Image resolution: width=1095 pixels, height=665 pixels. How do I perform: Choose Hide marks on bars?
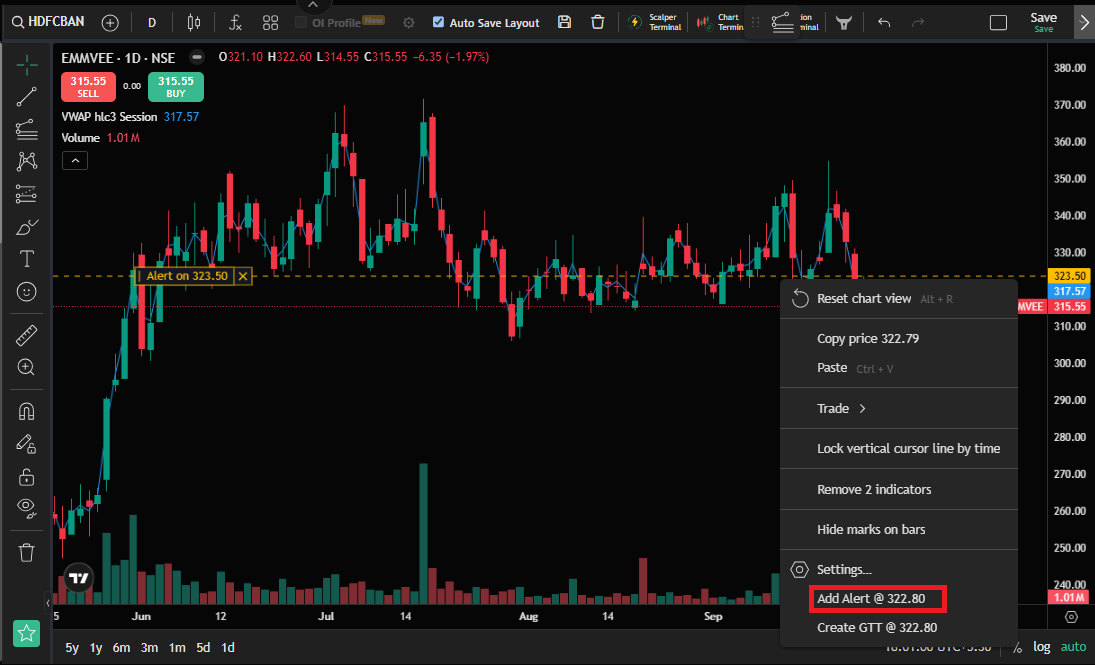[x=899, y=529]
